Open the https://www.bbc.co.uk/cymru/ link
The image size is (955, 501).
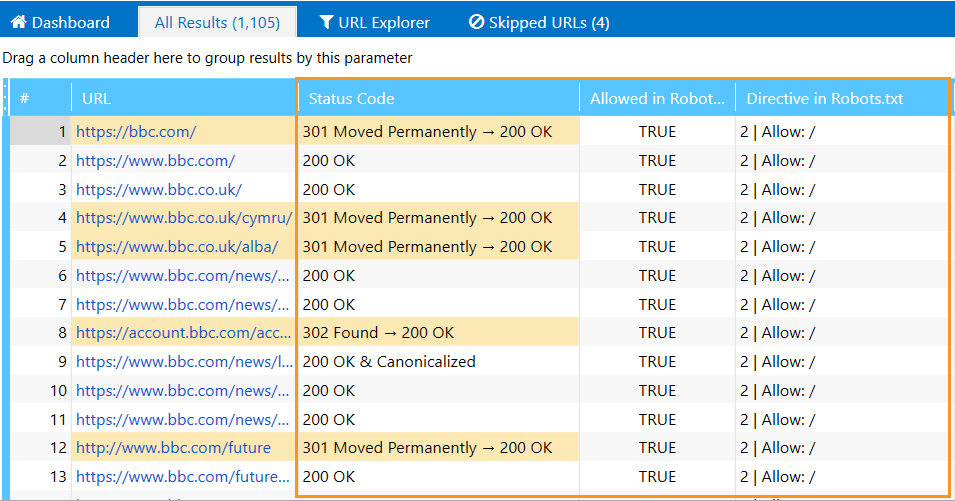coord(184,217)
